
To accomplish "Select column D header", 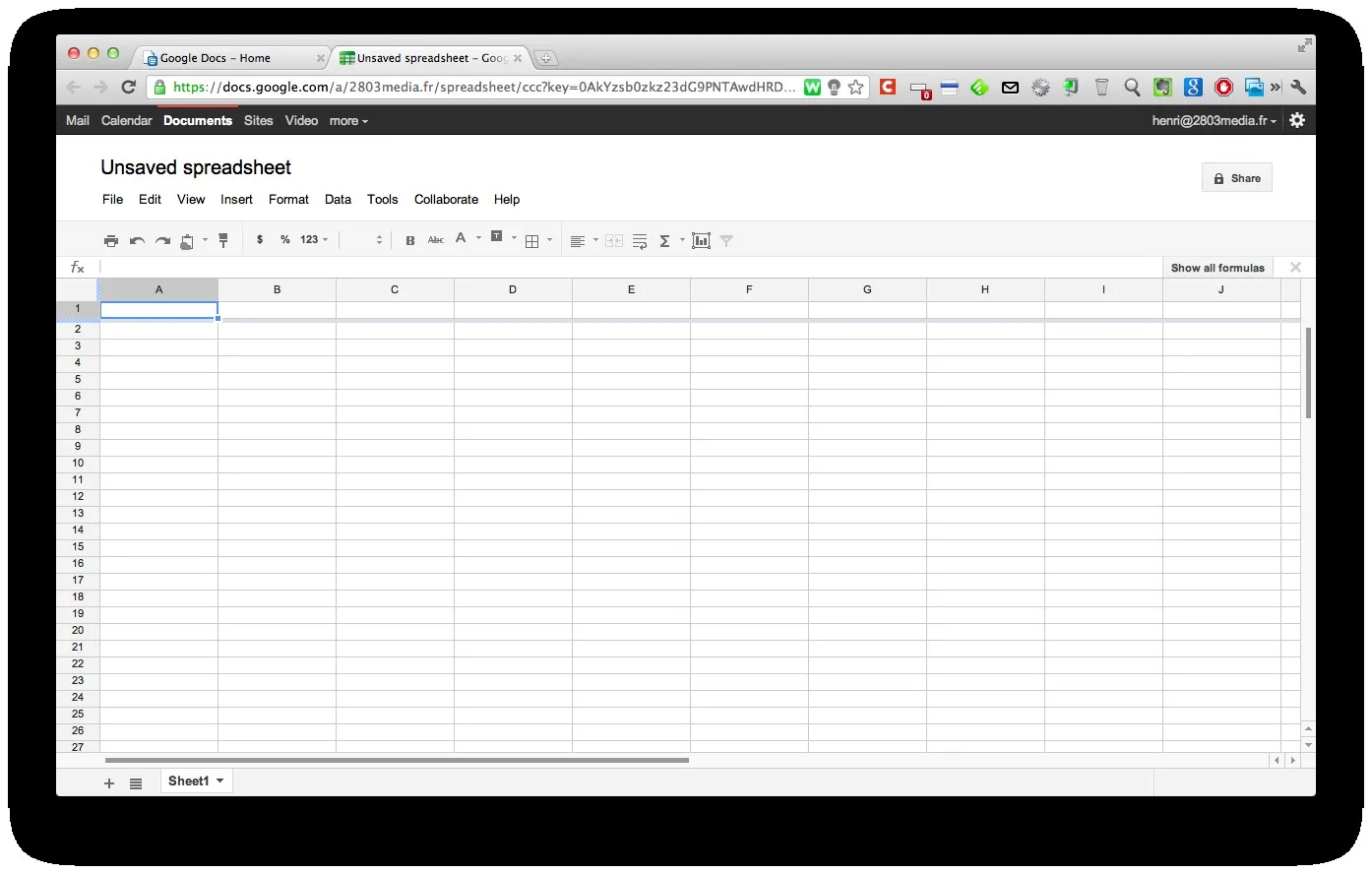I will pyautogui.click(x=513, y=290).
